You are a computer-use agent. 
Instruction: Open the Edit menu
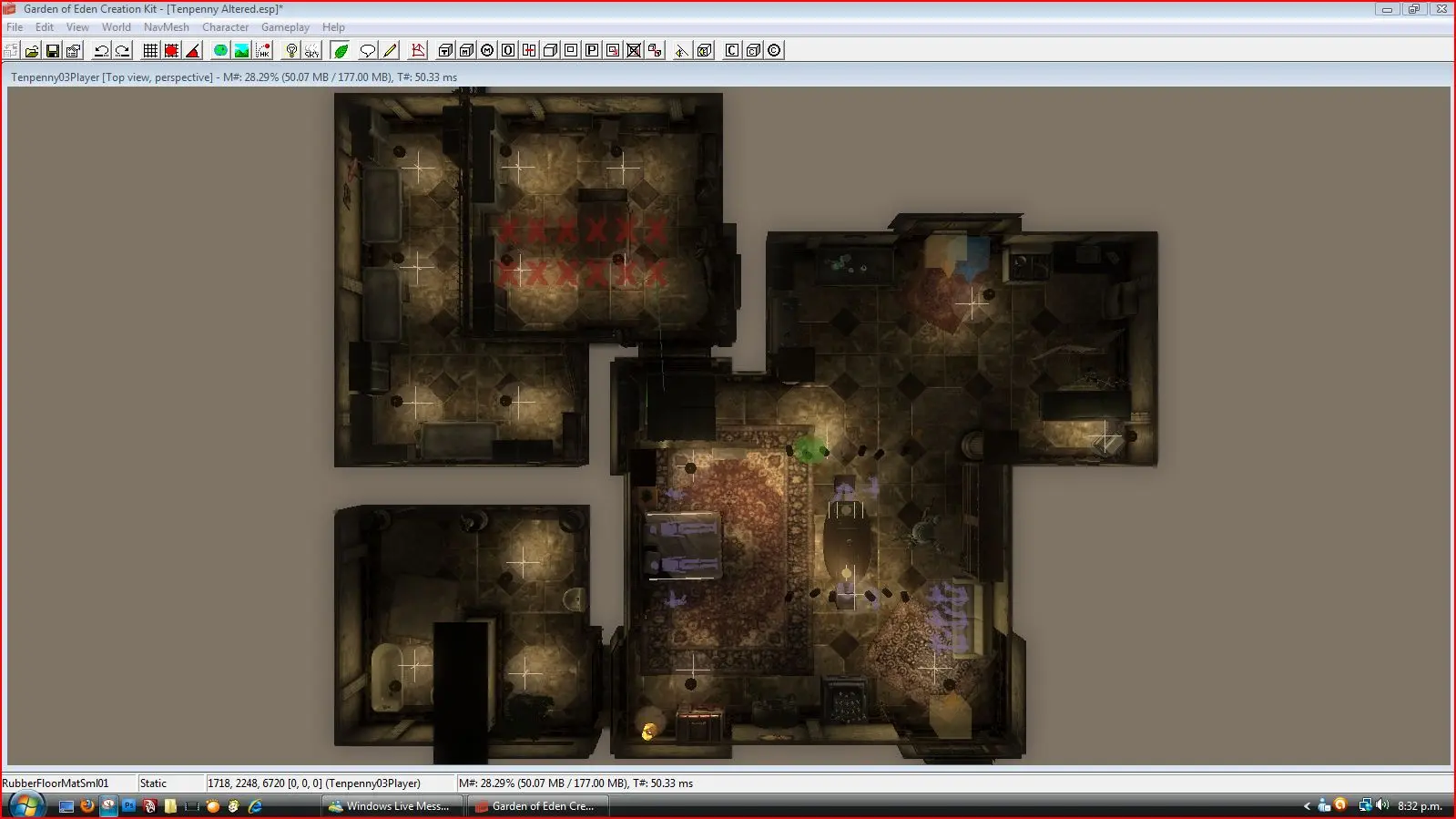click(x=45, y=27)
